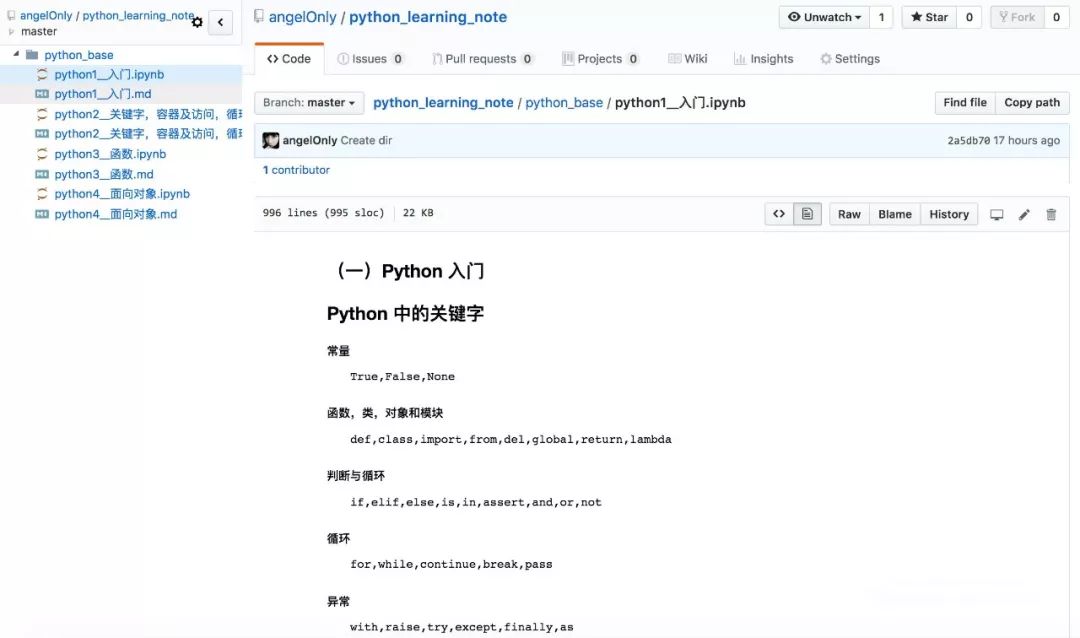Viewport: 1080px width, 638px height.
Task: Display the source blob with the code icon
Action: tap(779, 214)
